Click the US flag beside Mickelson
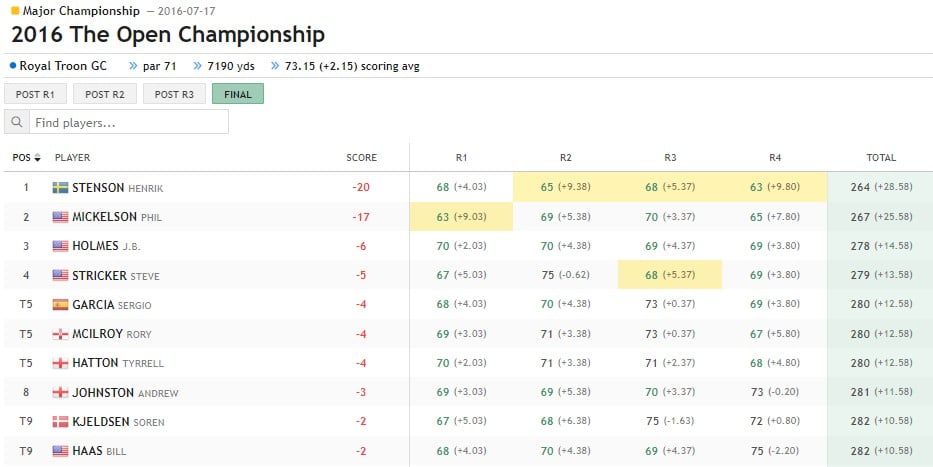933x467 pixels. pyautogui.click(x=60, y=217)
